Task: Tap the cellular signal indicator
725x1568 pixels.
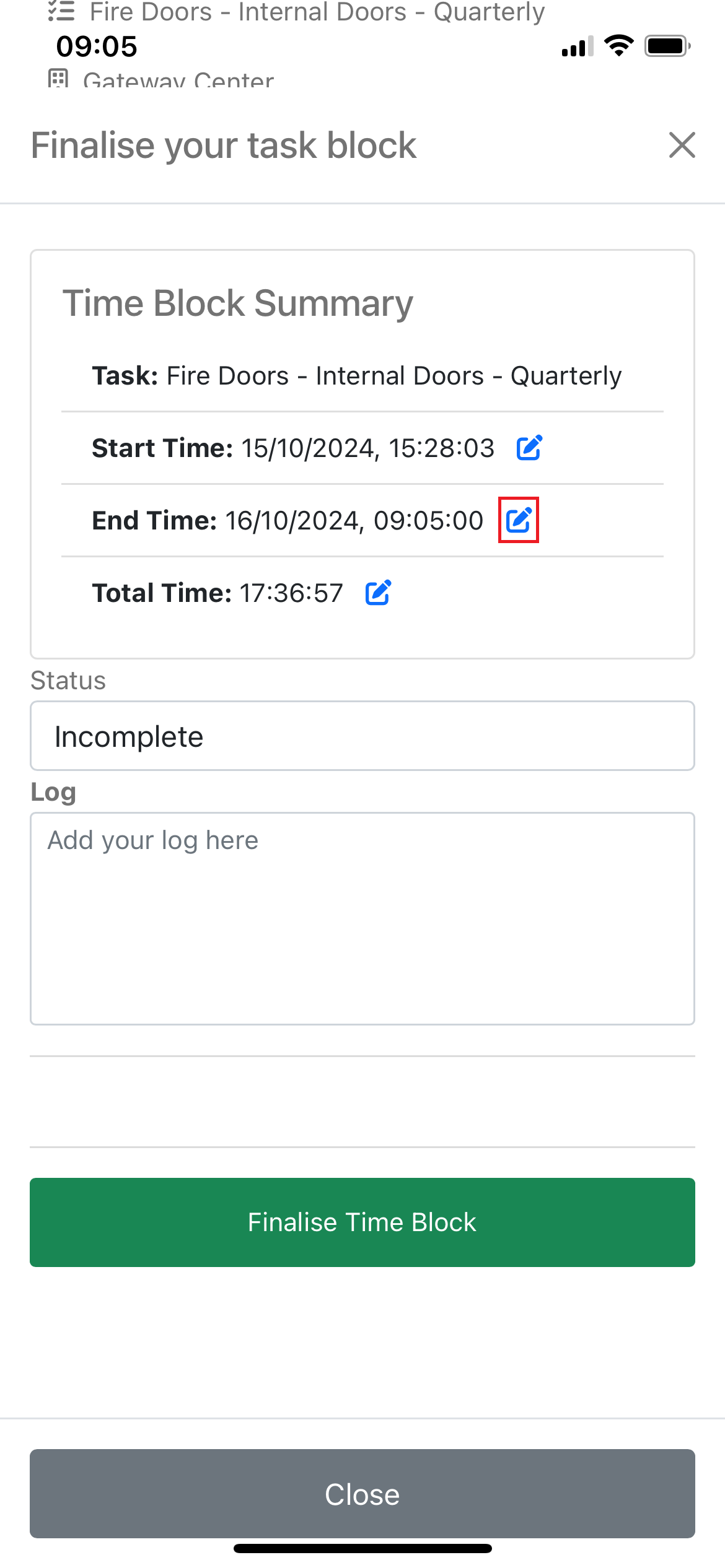Action: (x=576, y=45)
